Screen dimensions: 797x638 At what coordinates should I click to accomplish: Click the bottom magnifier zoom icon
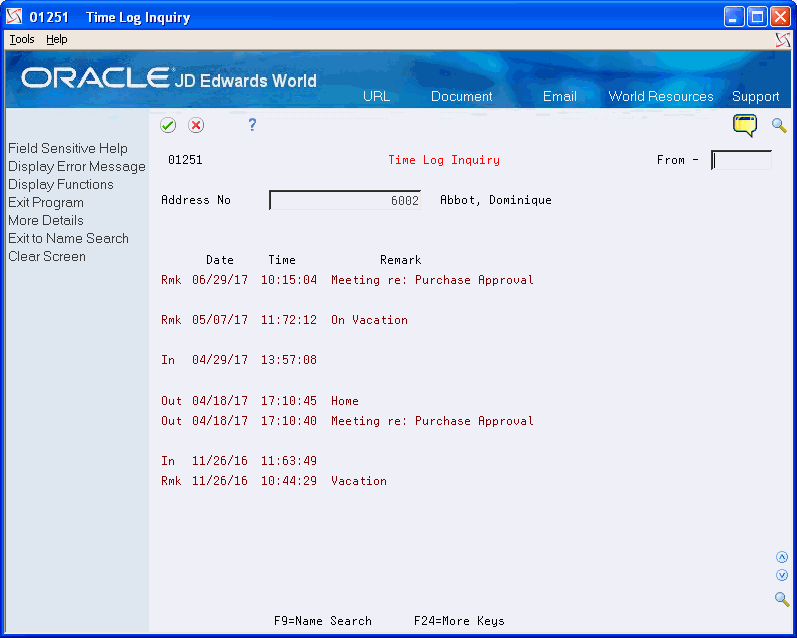click(782, 599)
